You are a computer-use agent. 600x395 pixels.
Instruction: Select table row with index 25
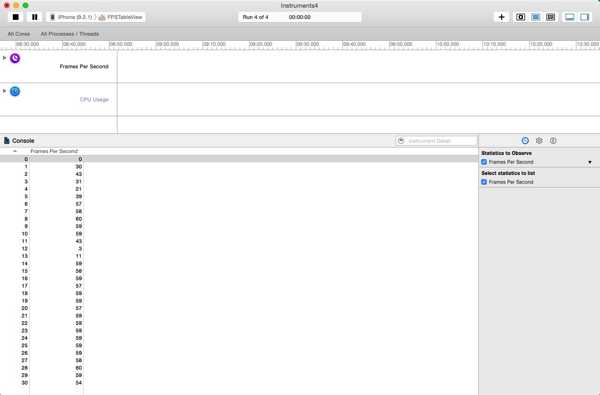click(x=238, y=345)
